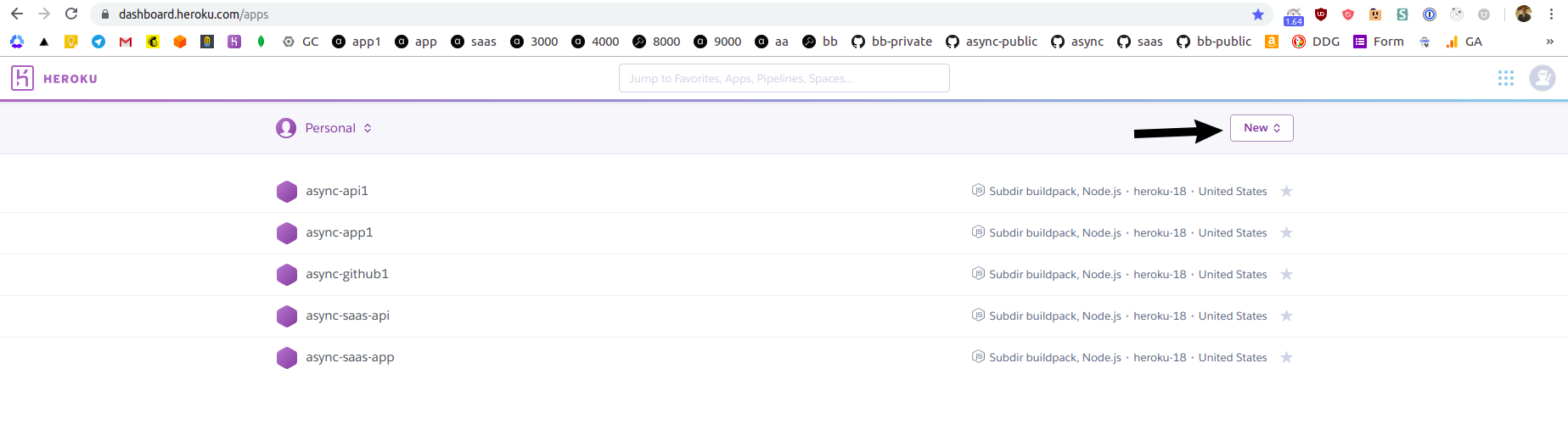Open the async-public GitHub bookmark
This screenshot has height=441, width=1568.
[992, 42]
